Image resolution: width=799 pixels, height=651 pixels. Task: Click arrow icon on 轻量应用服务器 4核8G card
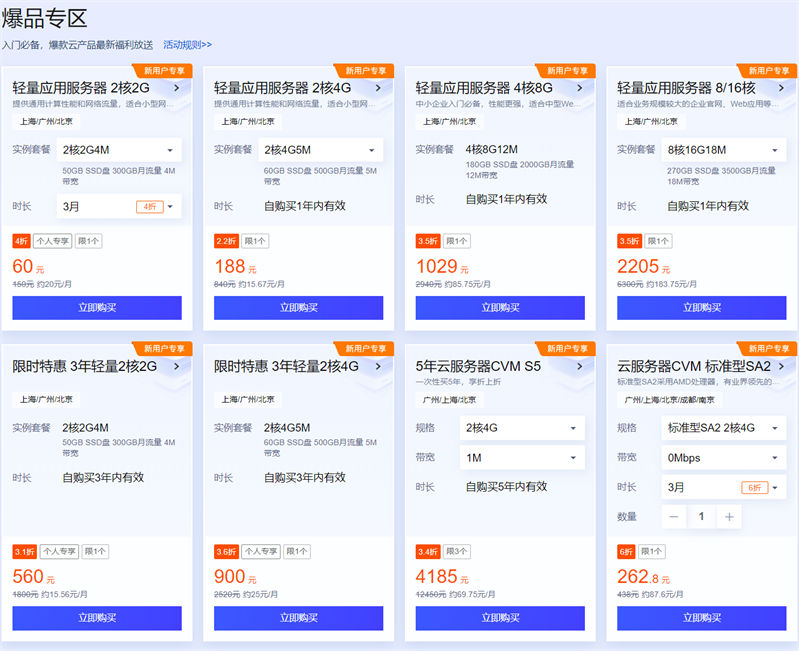[580, 88]
